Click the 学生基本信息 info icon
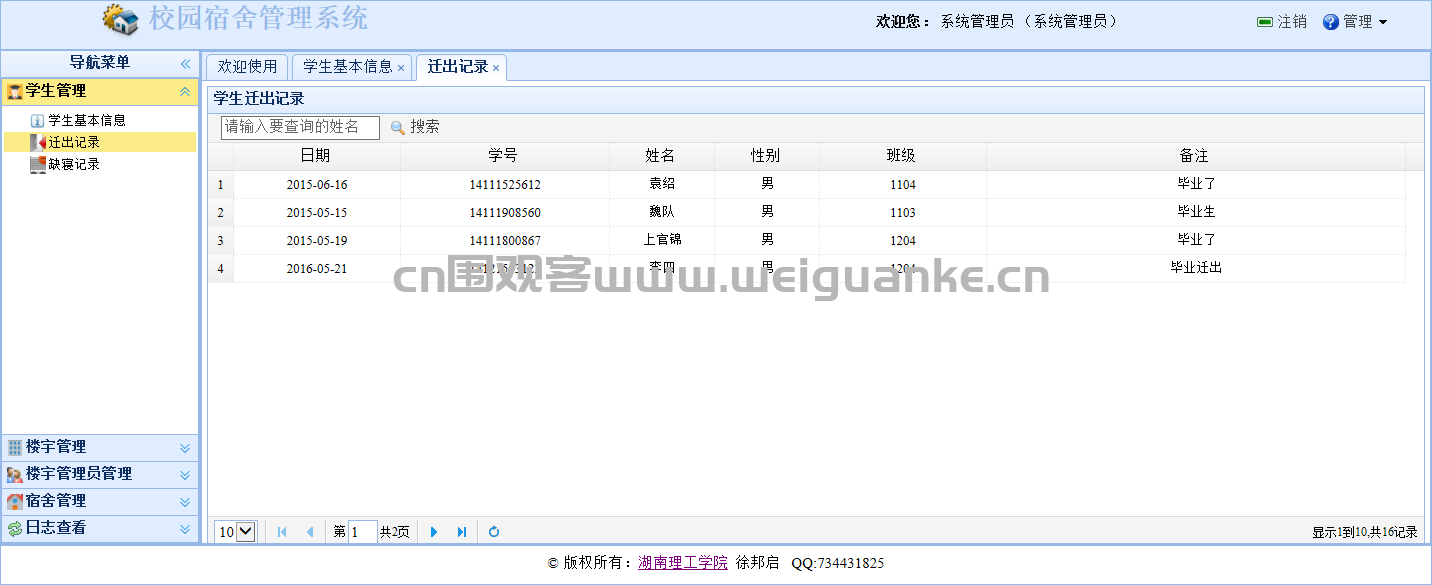Image resolution: width=1432 pixels, height=585 pixels. tap(38, 121)
